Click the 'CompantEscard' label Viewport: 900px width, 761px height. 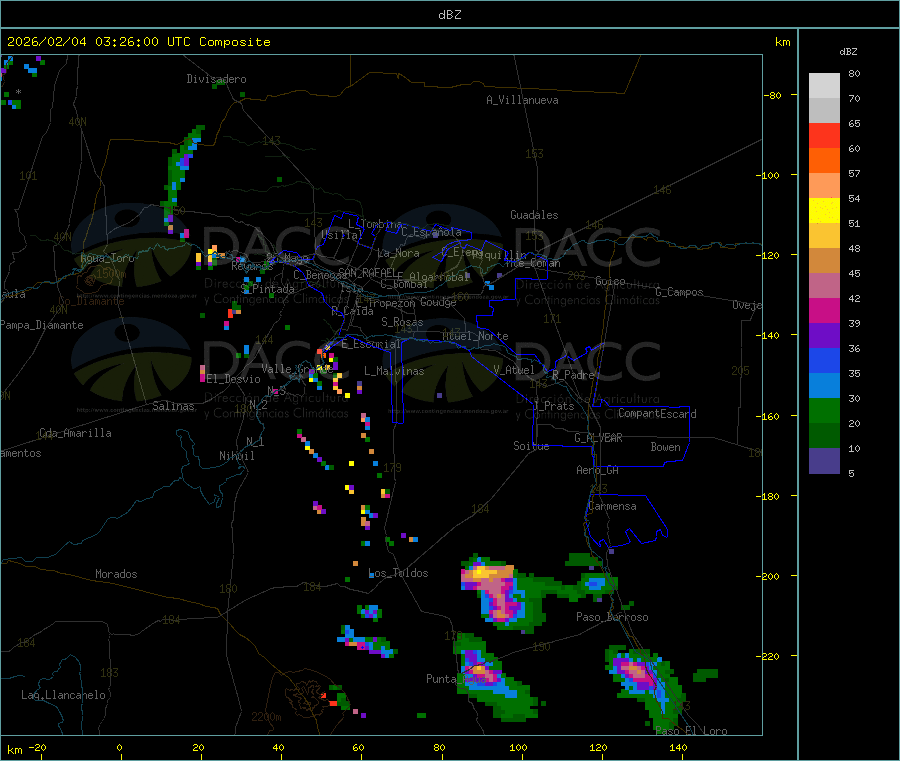point(657,414)
